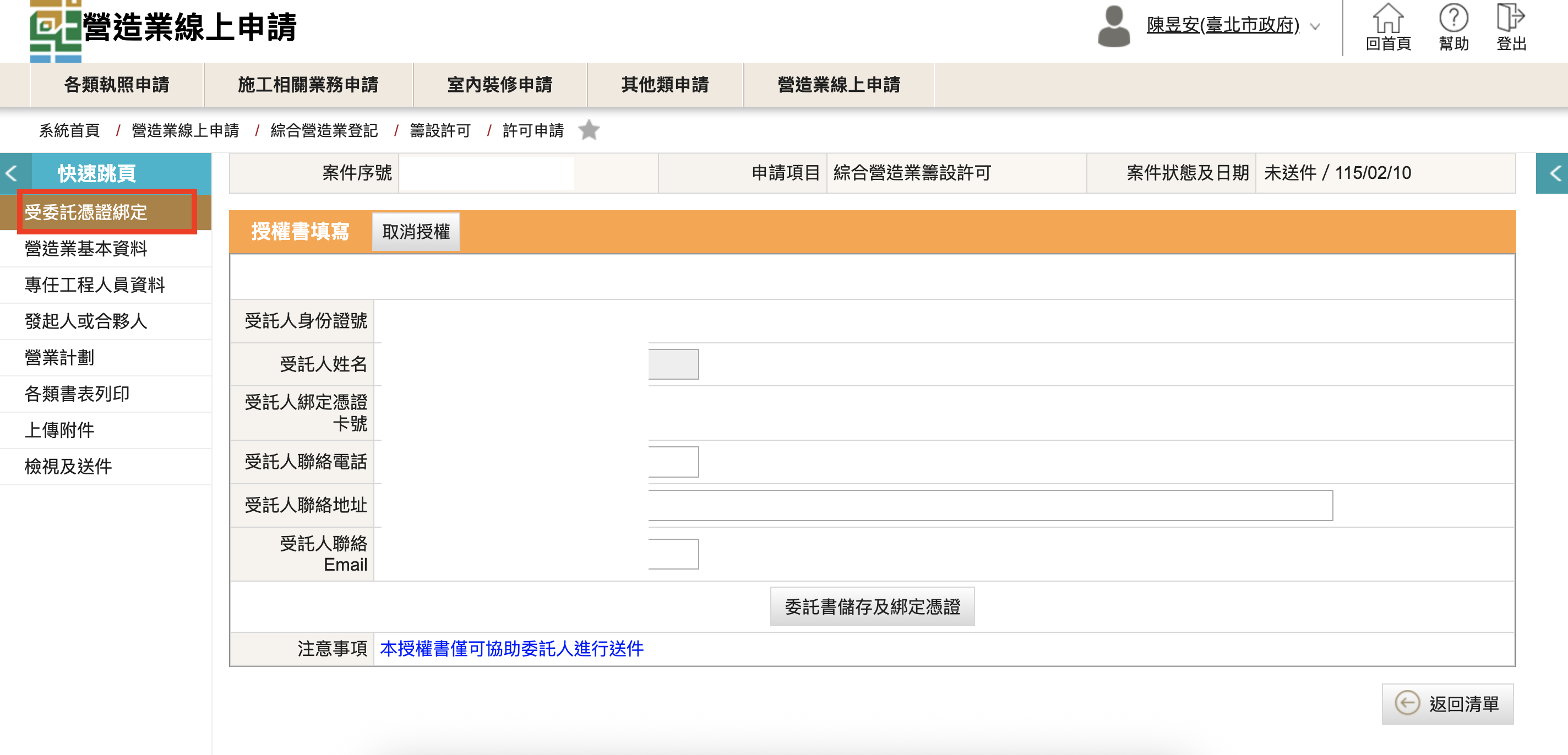Go to 上傳附件 in quick jump list
The width and height of the screenshot is (1568, 755).
[x=59, y=430]
